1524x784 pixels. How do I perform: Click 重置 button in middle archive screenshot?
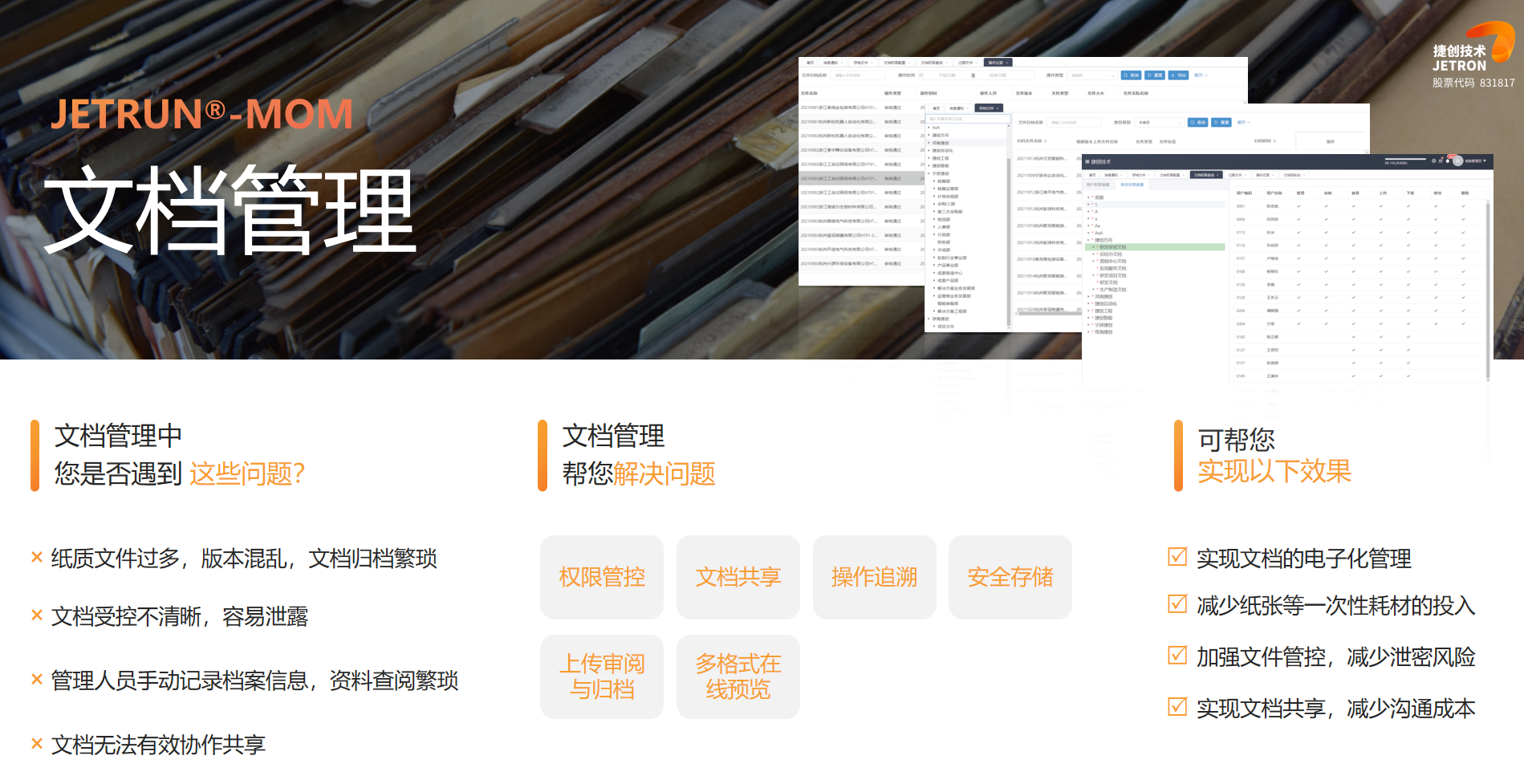pos(1221,123)
